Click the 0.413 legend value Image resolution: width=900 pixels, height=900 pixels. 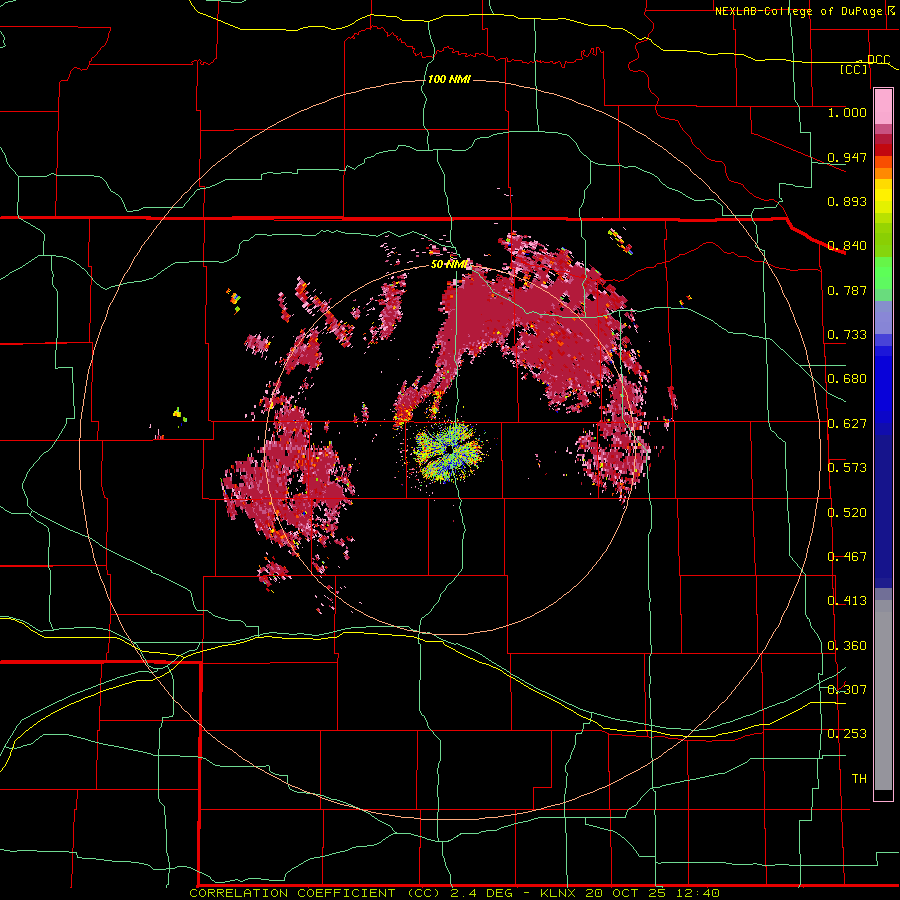[847, 601]
